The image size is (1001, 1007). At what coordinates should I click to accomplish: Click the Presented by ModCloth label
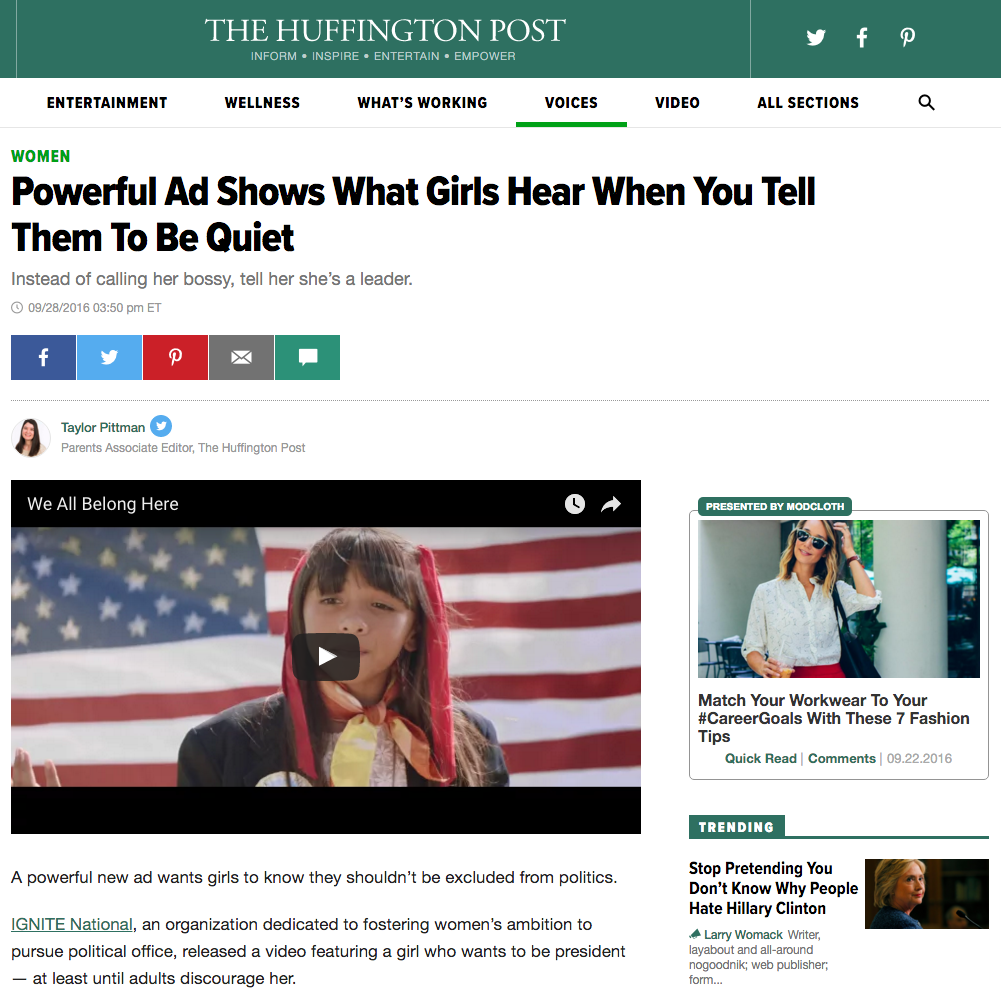coord(774,507)
